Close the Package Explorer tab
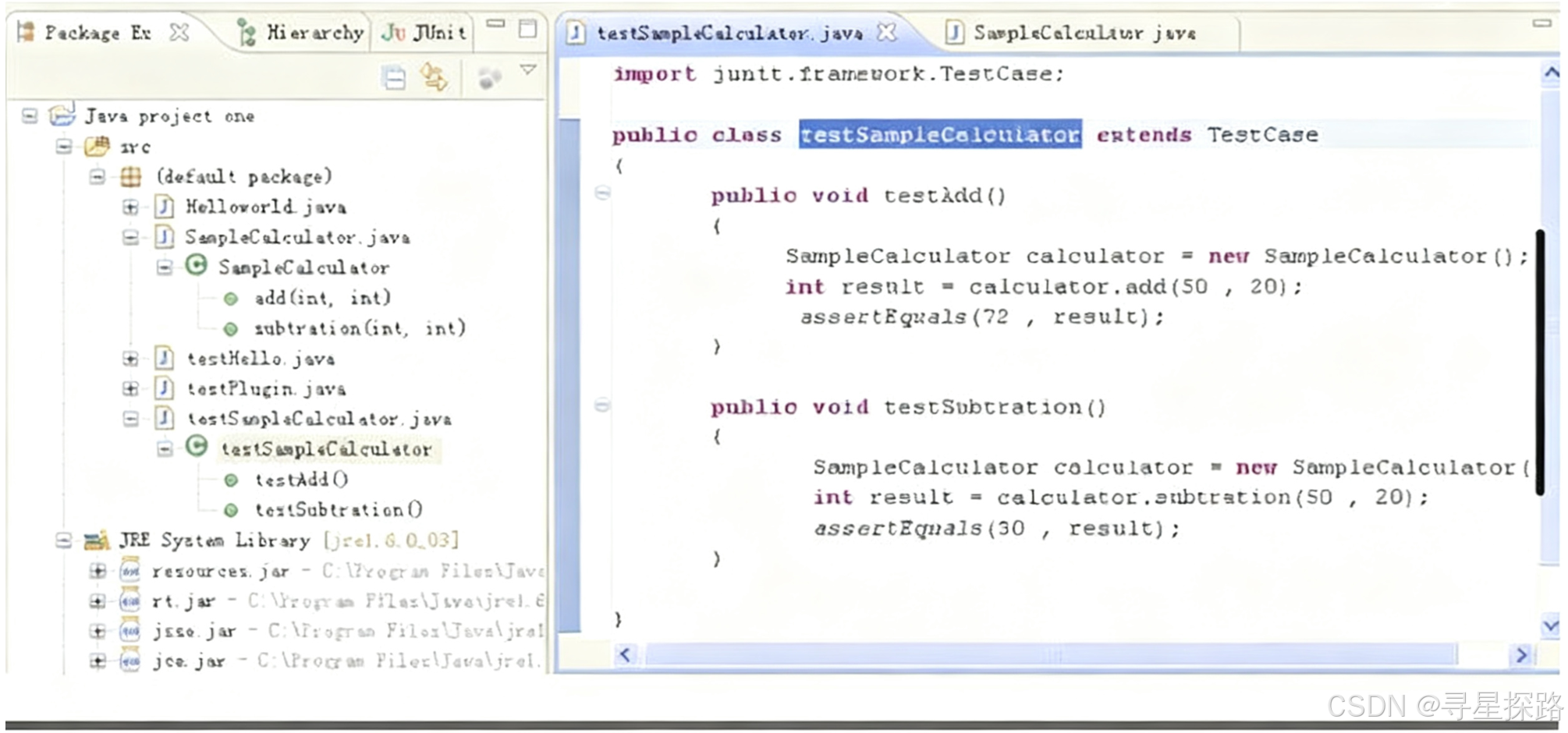 pos(179,32)
